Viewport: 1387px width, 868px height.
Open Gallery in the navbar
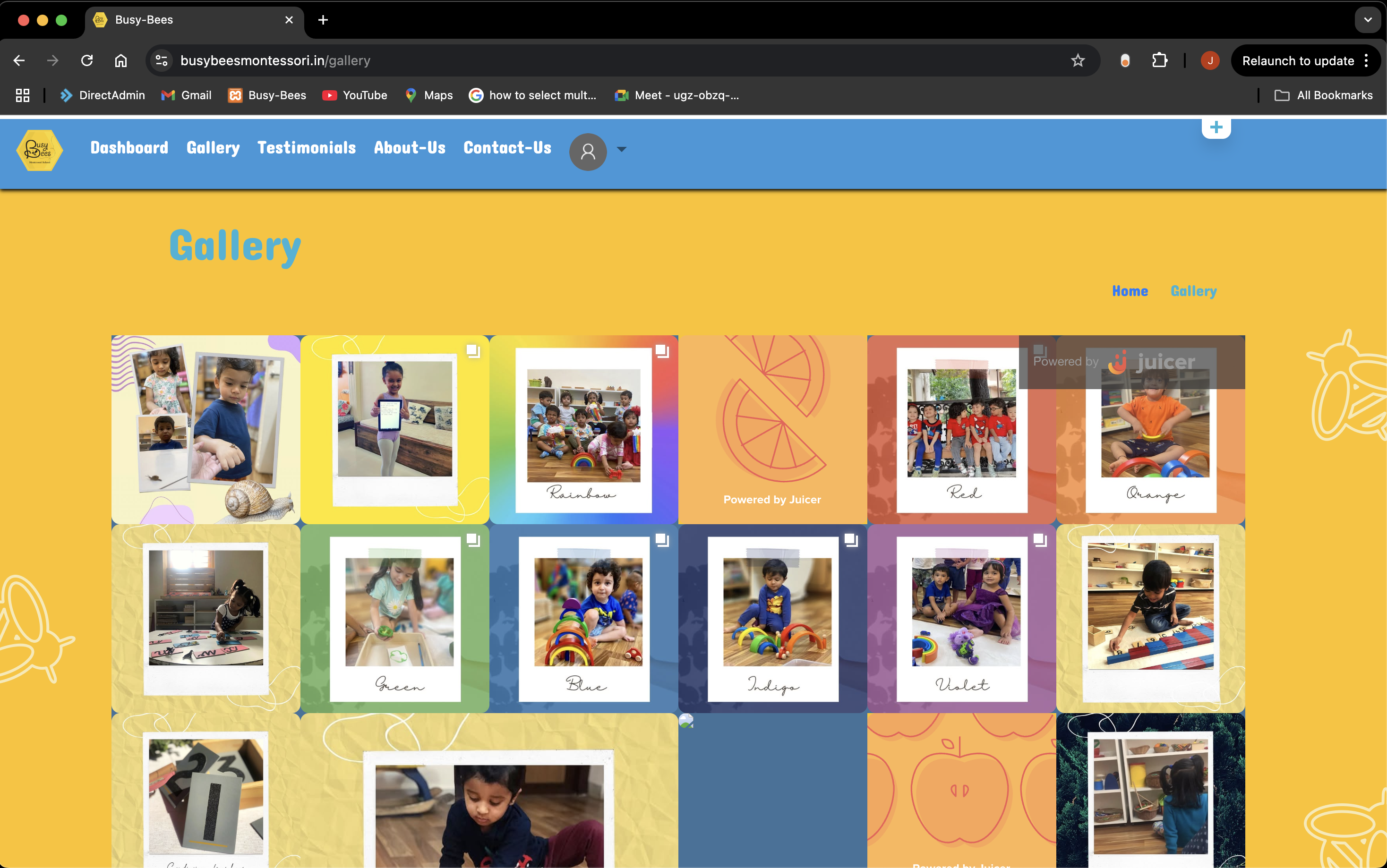click(x=213, y=147)
